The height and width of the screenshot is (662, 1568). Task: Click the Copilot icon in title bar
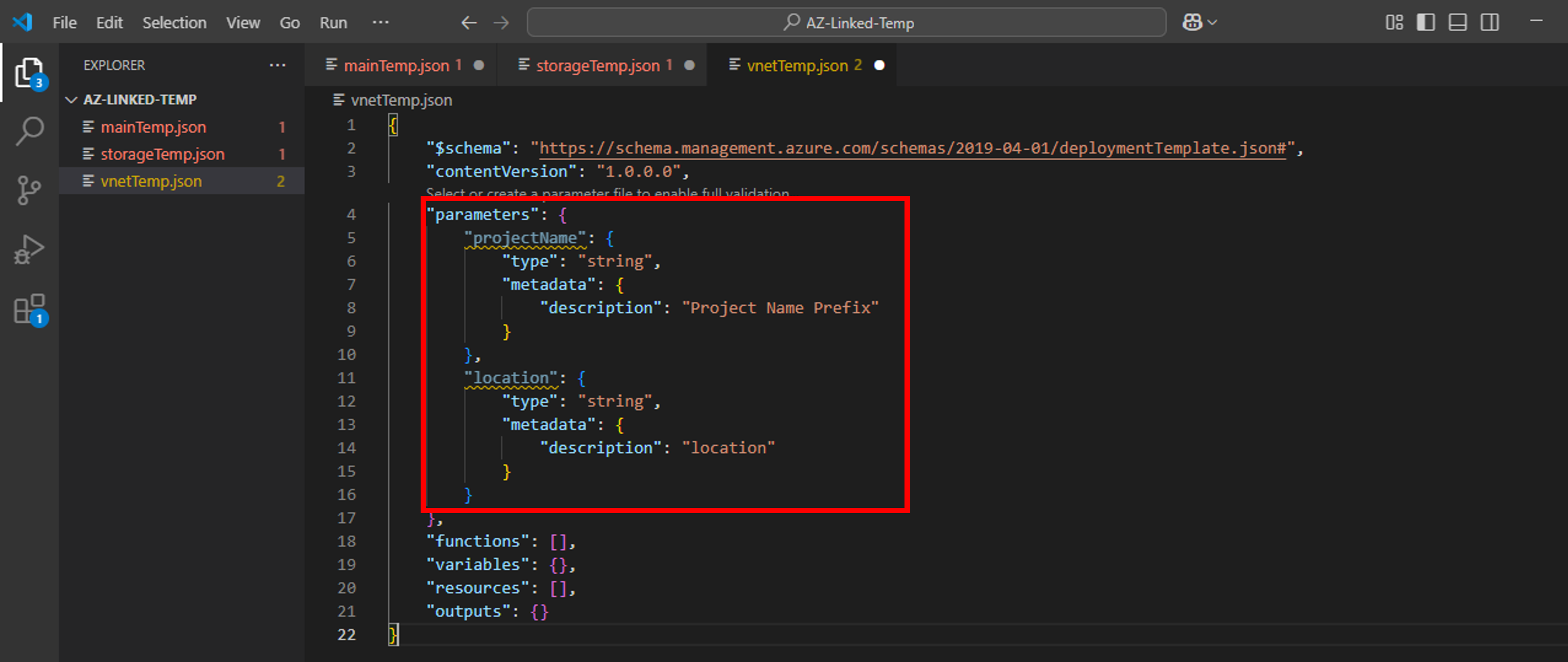tap(1192, 23)
